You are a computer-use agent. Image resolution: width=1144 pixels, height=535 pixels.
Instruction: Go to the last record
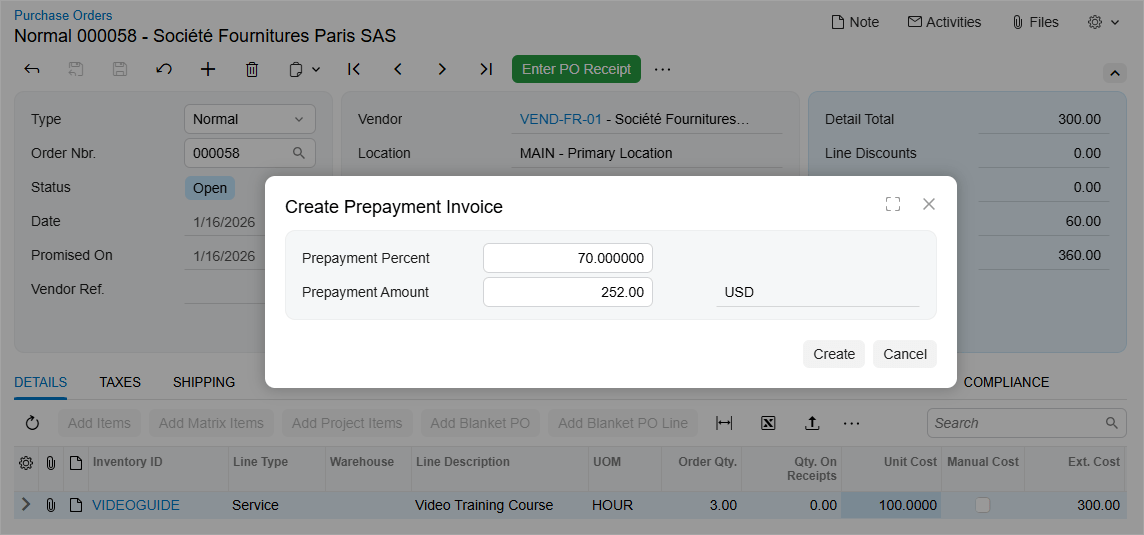[486, 69]
